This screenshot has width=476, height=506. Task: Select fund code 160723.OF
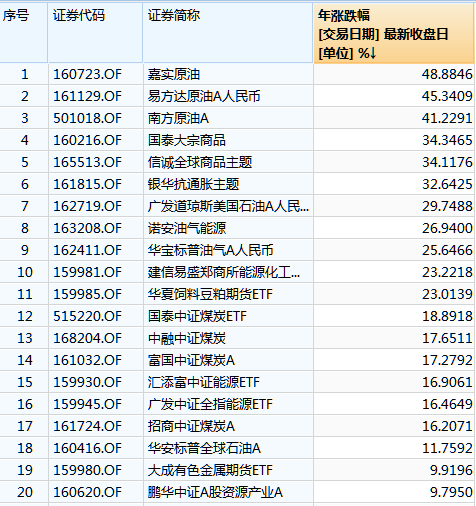(88, 74)
